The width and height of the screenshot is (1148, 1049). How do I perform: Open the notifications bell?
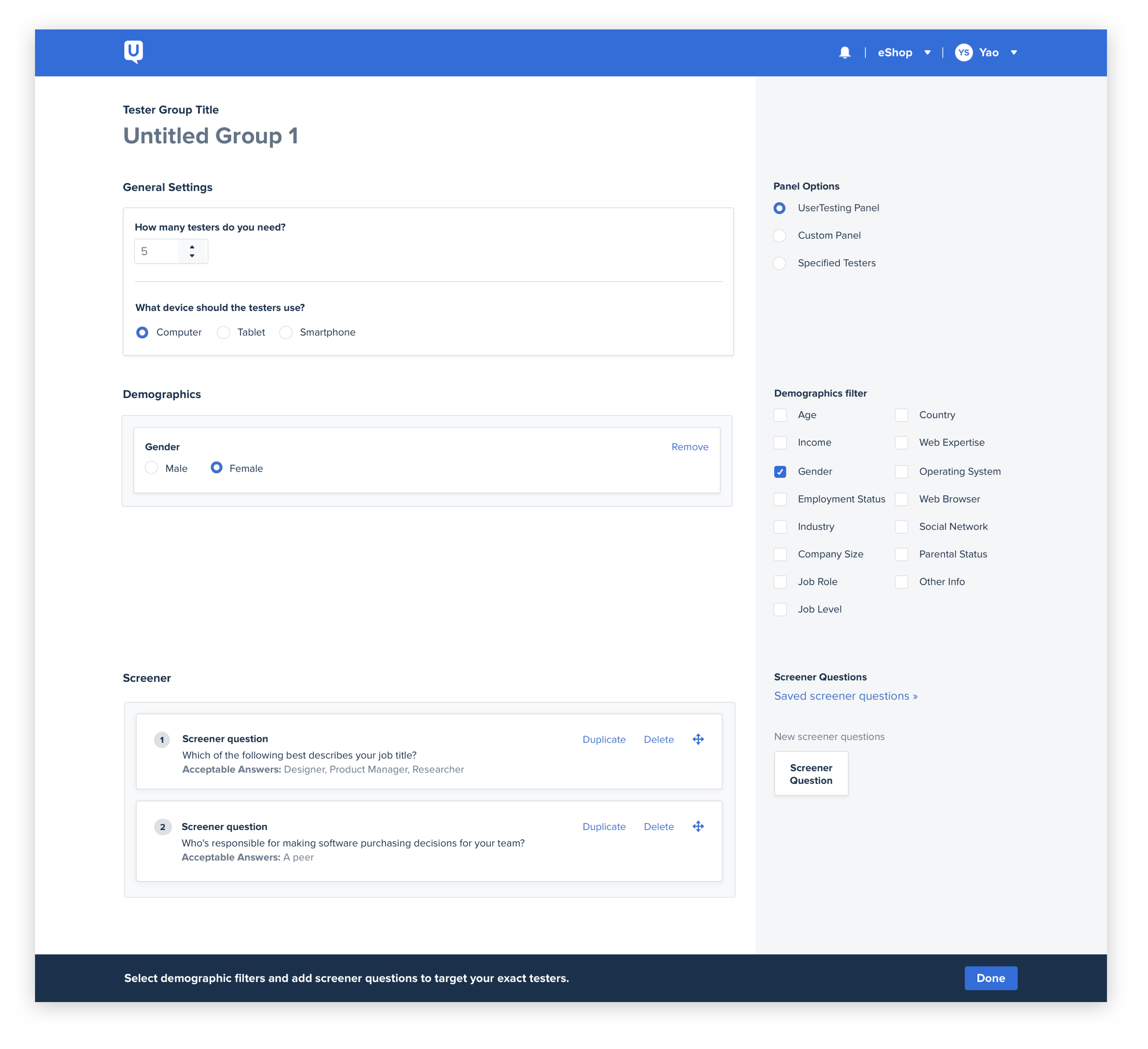tap(844, 53)
